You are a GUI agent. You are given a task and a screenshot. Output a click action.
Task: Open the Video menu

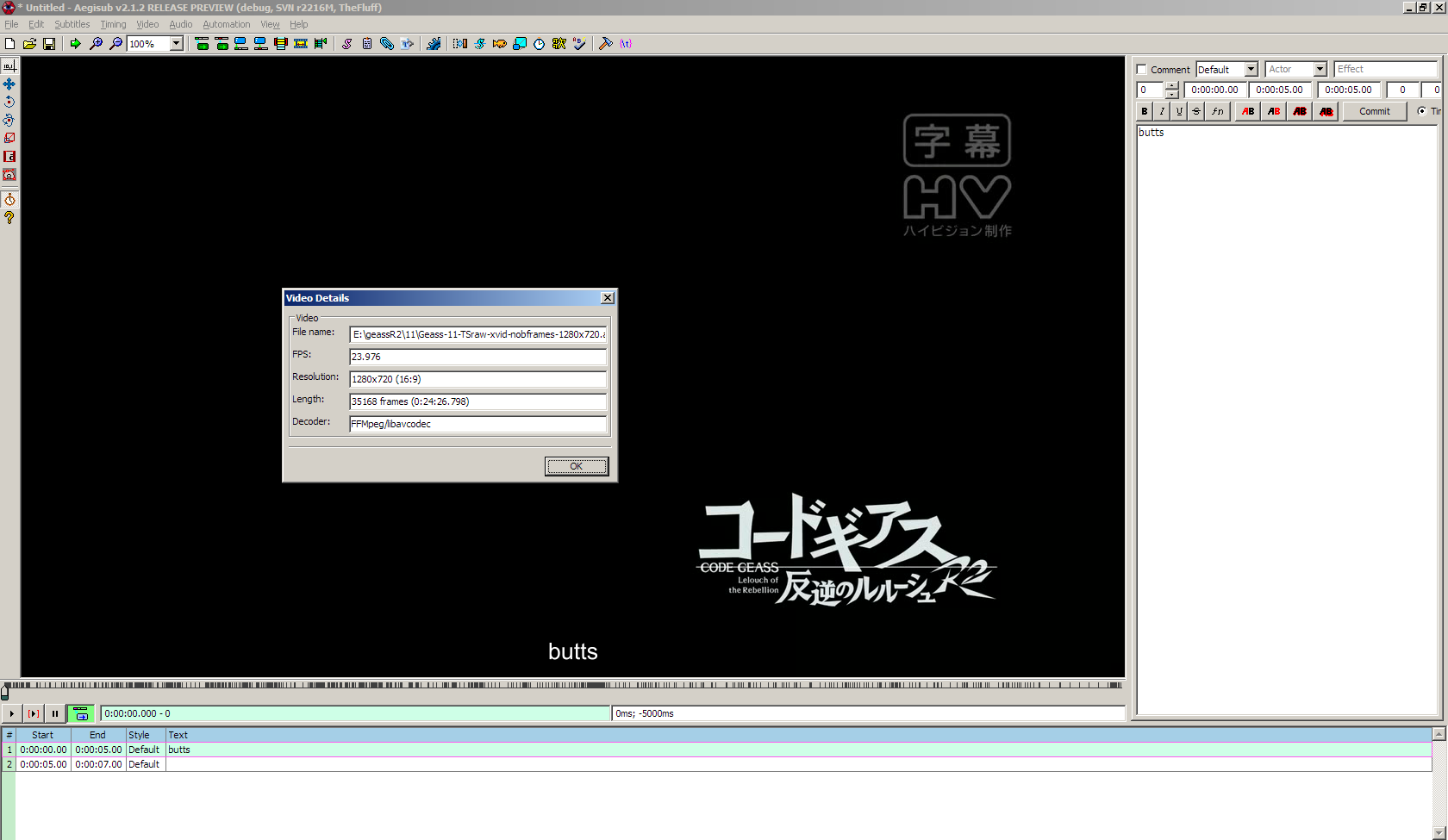147,24
